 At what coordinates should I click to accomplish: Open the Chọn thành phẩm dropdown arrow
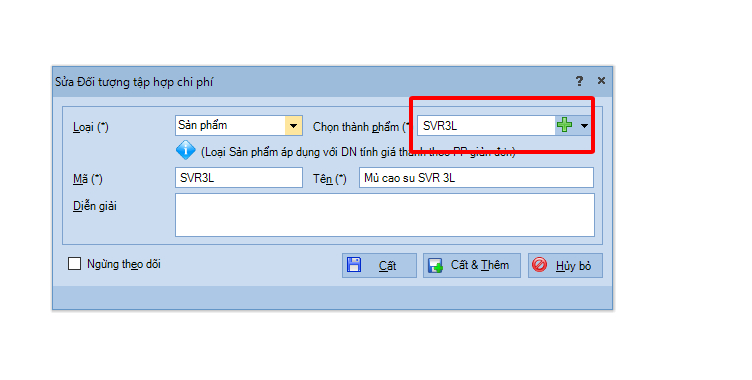(584, 126)
